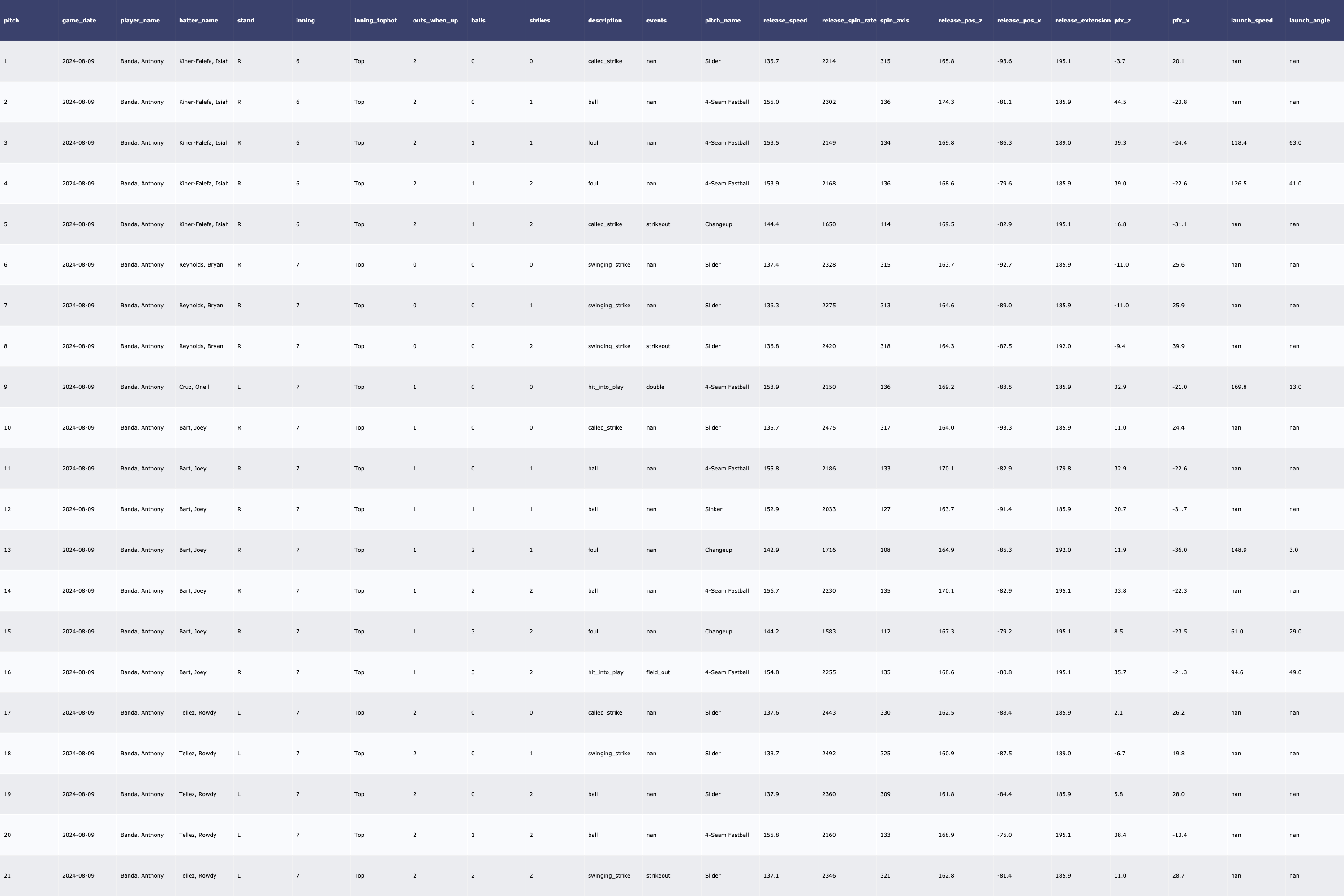This screenshot has width=1344, height=896.
Task: Select the double event cell for Cruz, Oneil
Action: click(x=655, y=387)
